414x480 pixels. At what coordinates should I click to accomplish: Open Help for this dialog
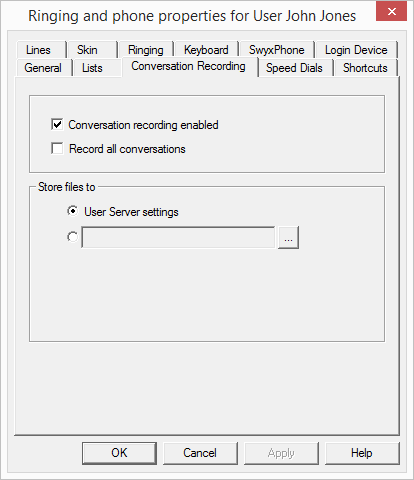tap(362, 453)
